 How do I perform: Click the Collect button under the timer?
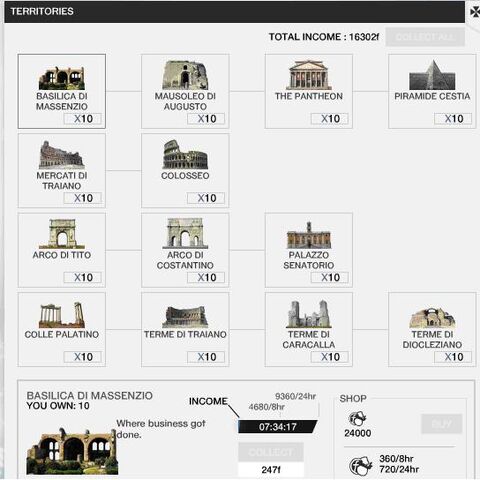[271, 452]
